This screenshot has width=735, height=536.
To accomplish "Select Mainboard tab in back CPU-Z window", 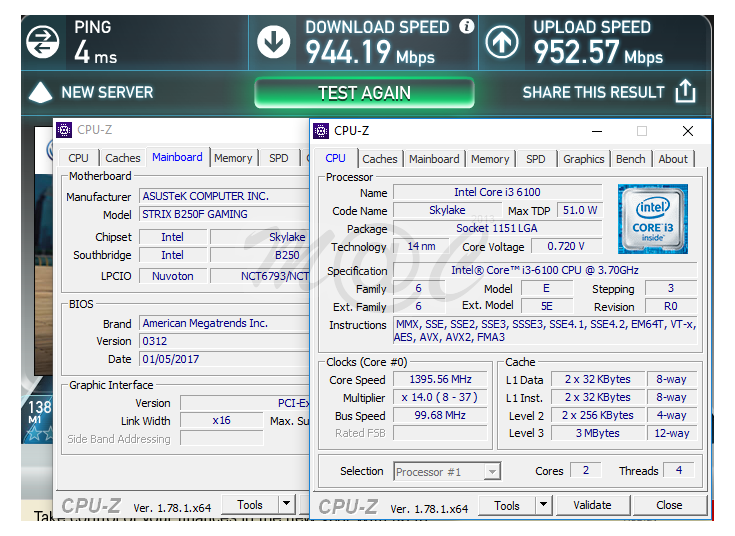I will click(177, 157).
